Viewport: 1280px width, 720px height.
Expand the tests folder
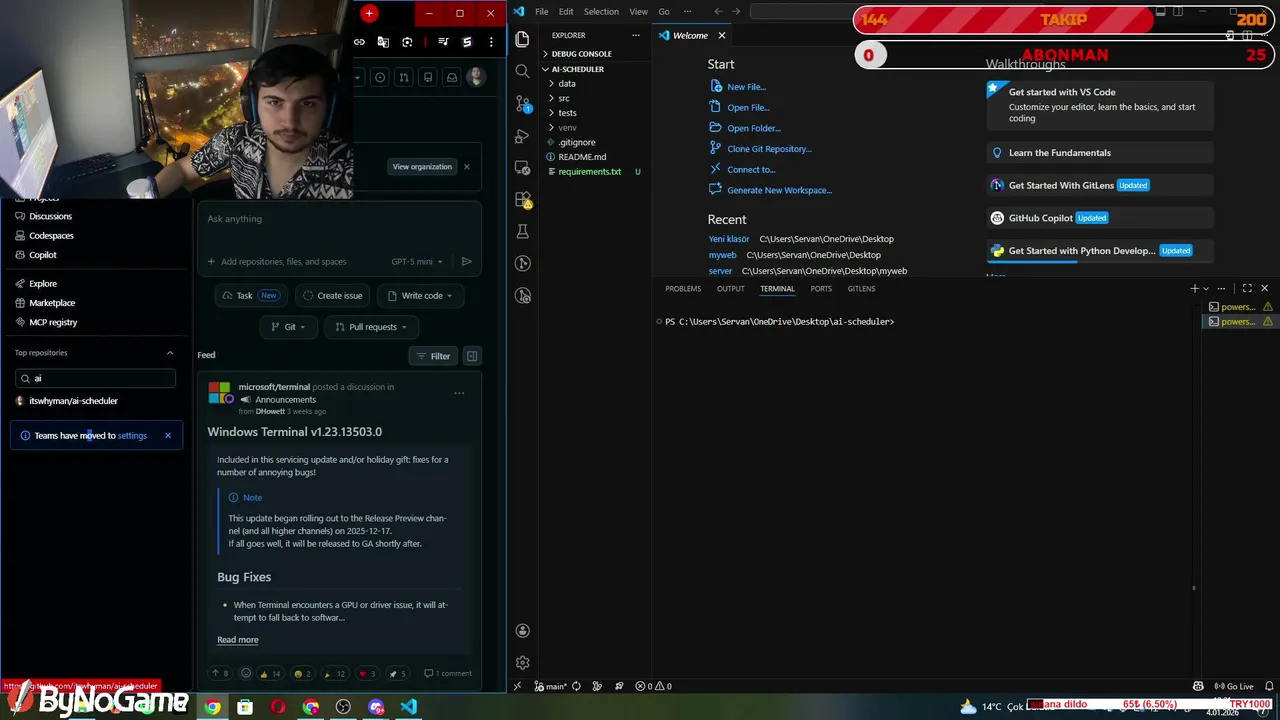tap(566, 113)
